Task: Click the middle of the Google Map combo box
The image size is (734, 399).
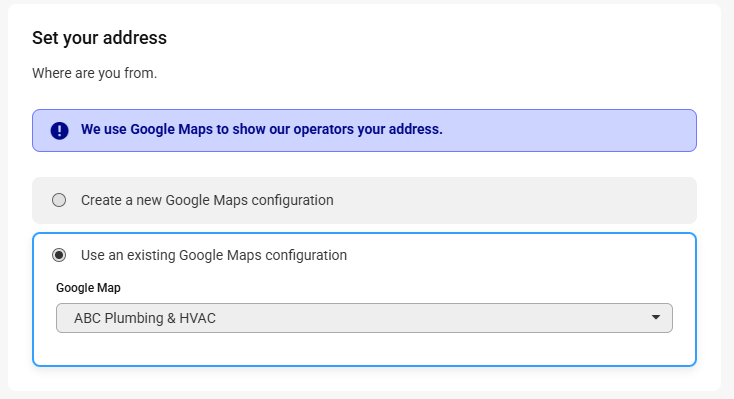Action: coord(364,318)
